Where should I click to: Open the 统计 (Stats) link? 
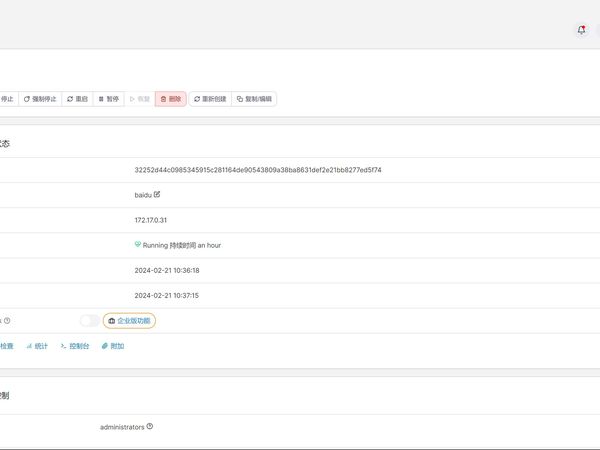37,346
